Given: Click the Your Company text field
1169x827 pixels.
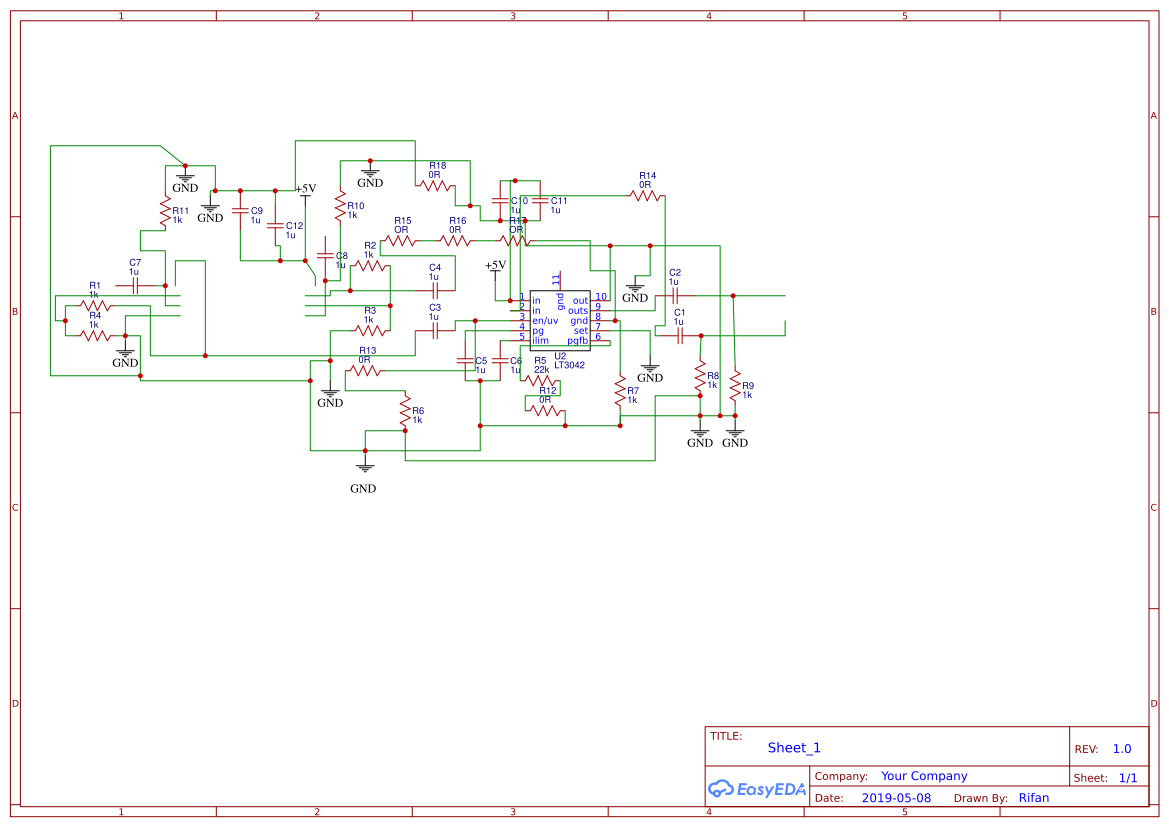Looking at the screenshot, I should click(x=924, y=775).
